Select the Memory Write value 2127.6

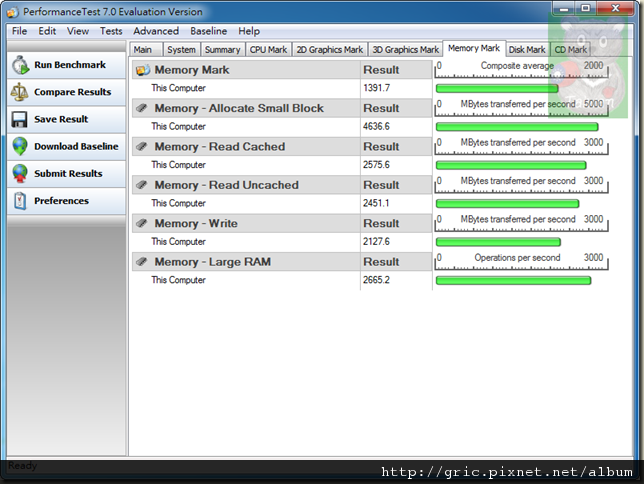coord(376,242)
